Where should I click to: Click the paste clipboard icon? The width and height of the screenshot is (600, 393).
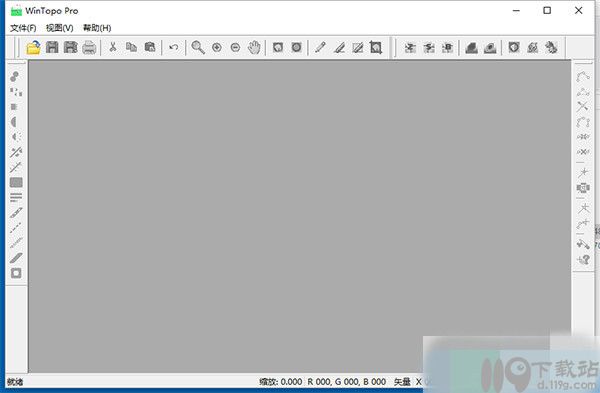[x=150, y=47]
